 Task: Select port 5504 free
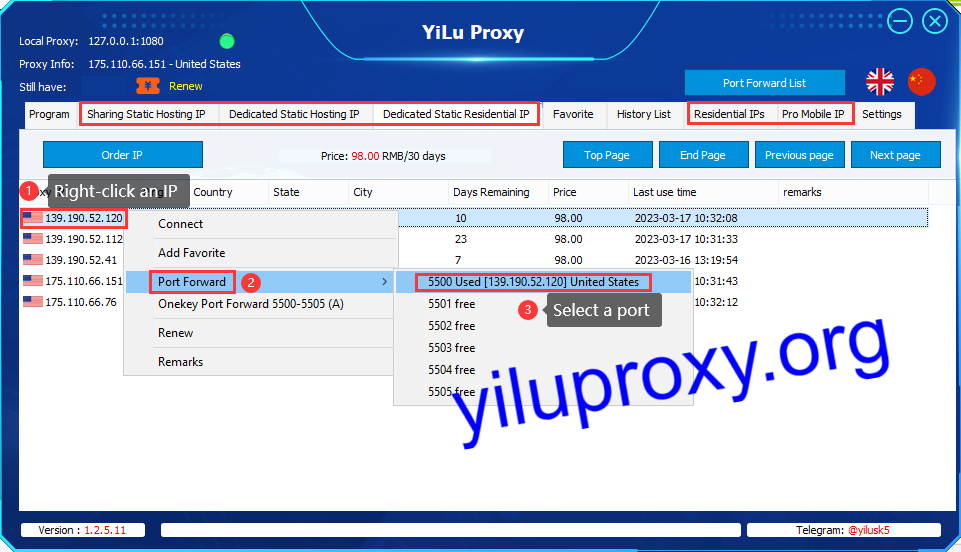(543, 370)
